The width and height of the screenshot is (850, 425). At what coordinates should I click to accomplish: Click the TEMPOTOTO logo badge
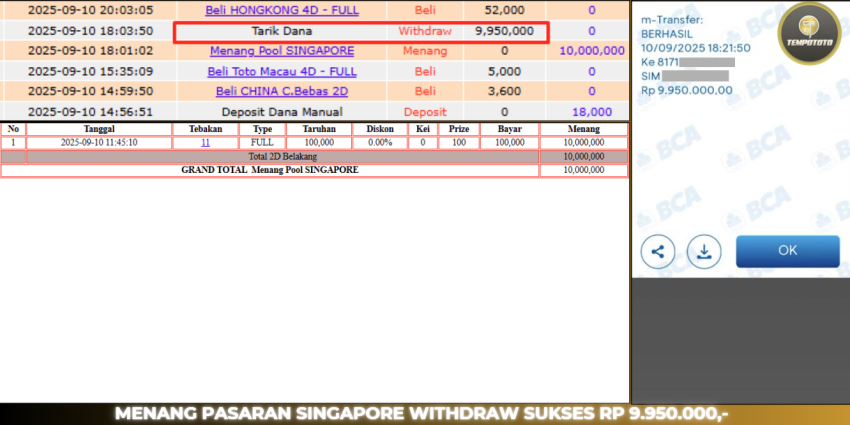(809, 34)
